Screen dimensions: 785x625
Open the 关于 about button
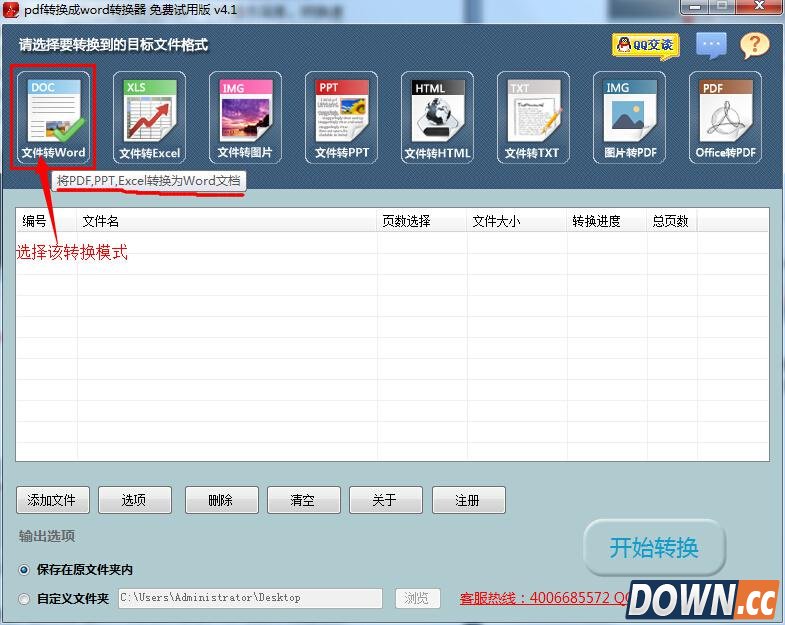(x=386, y=500)
